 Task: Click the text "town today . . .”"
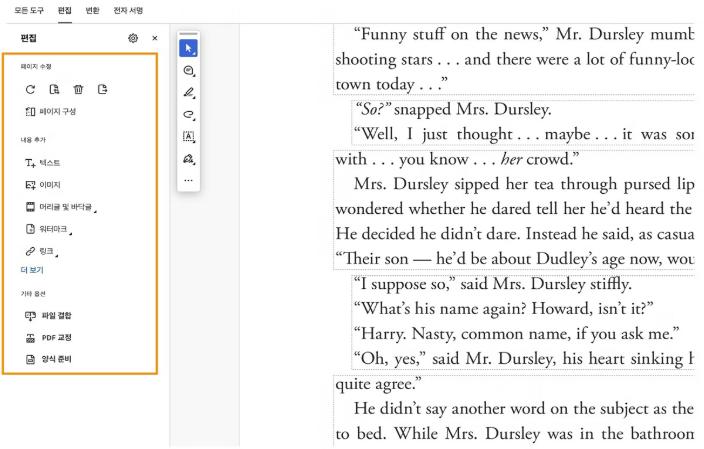[392, 84]
